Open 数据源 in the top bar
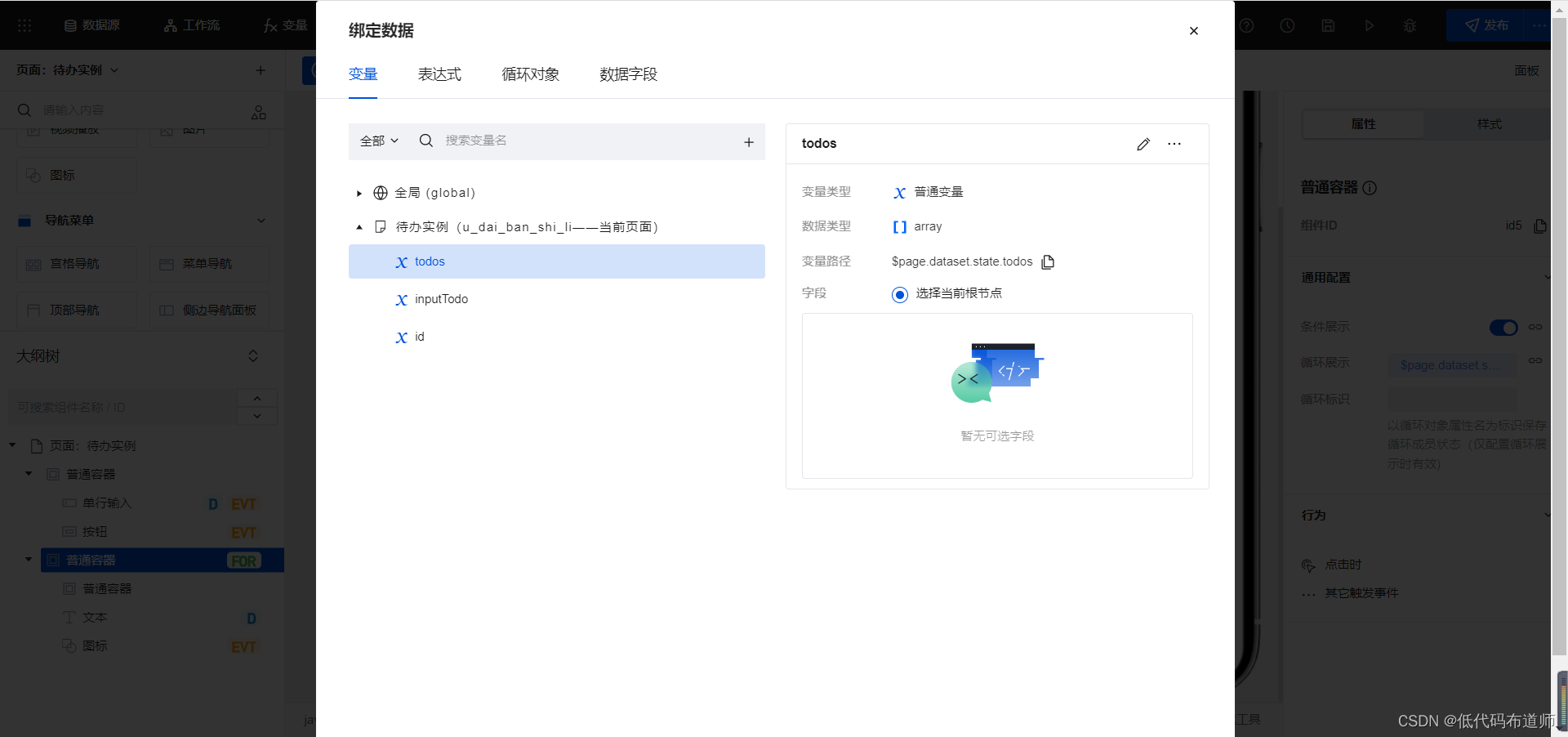The image size is (1568, 737). (x=91, y=25)
